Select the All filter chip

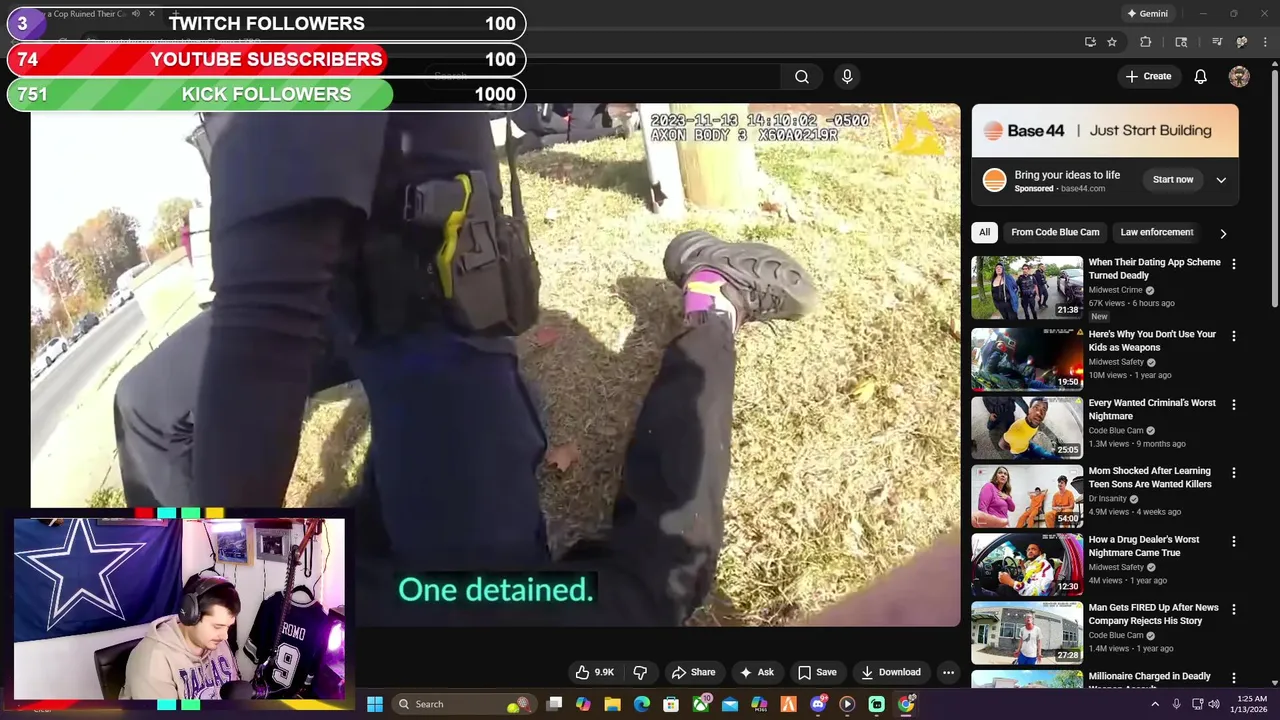click(984, 232)
